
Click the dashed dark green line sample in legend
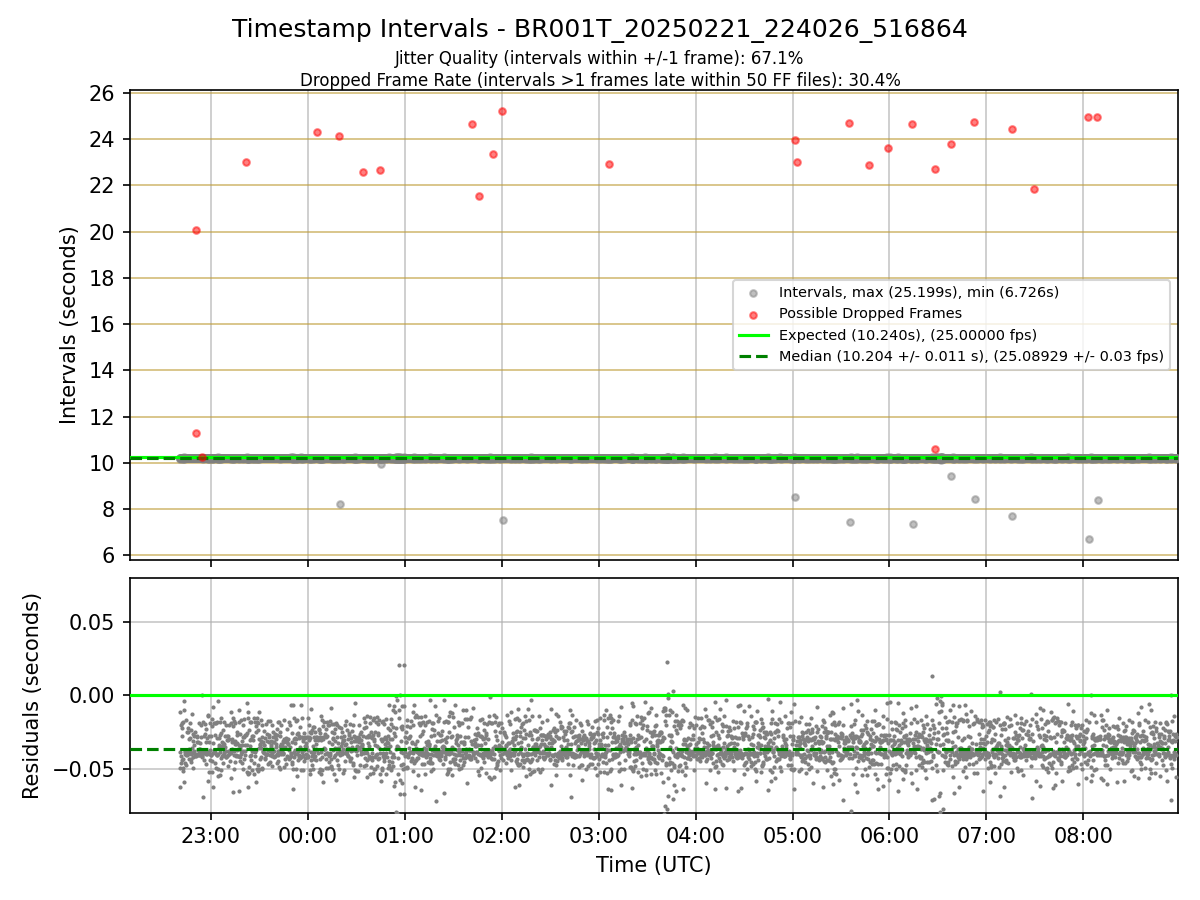(x=754, y=356)
